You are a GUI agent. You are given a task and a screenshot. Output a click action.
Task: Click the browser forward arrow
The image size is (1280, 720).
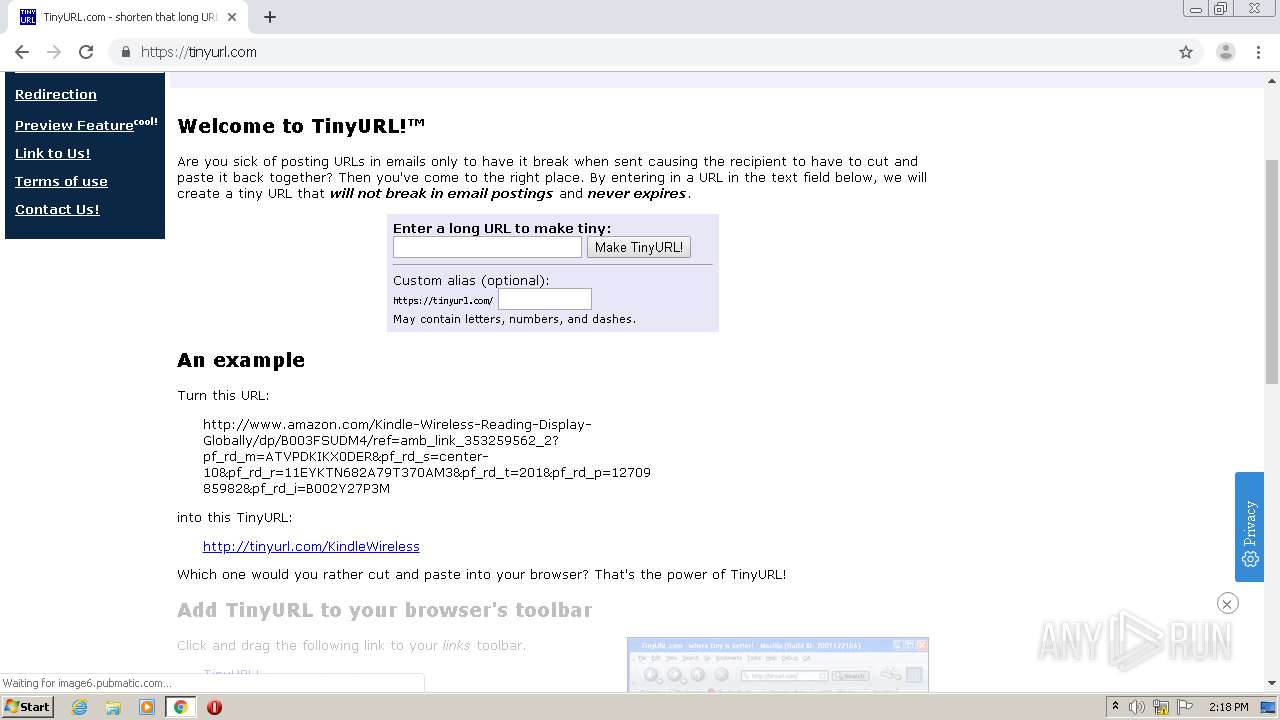pos(54,52)
